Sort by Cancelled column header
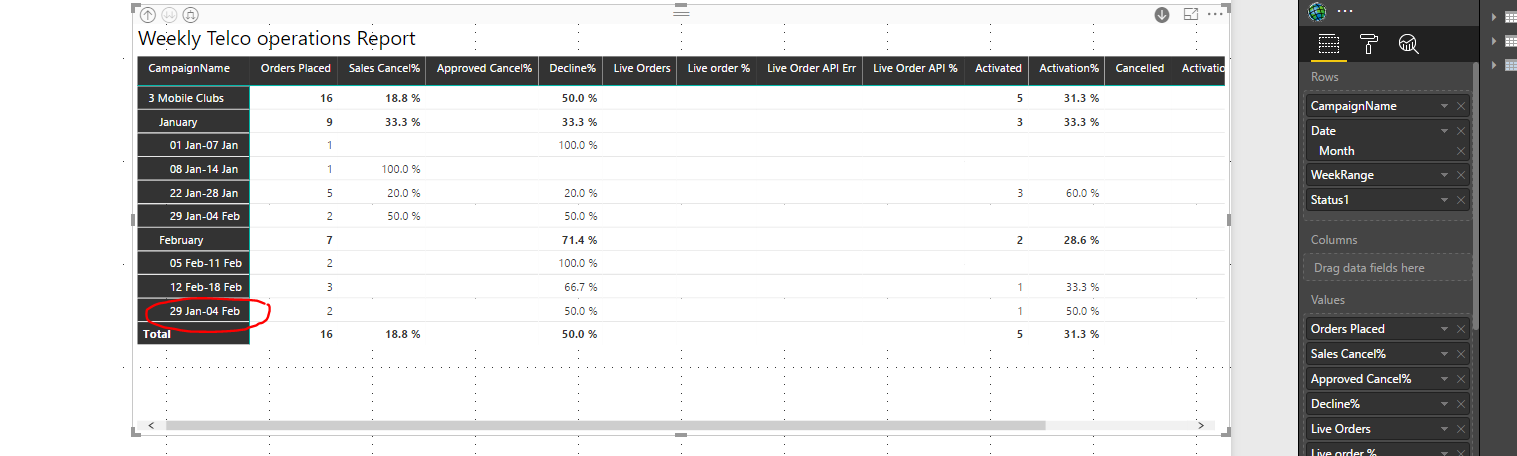This screenshot has width=1517, height=456. click(x=1139, y=69)
